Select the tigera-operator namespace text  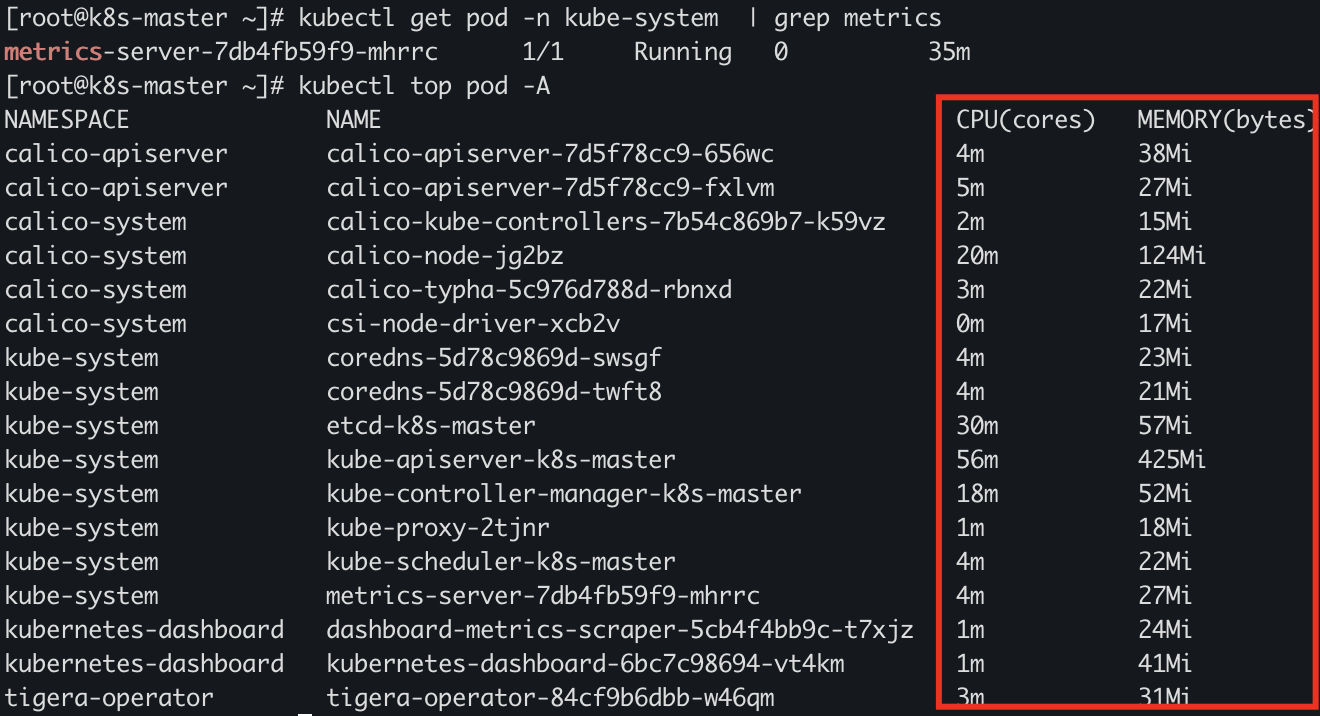point(109,698)
